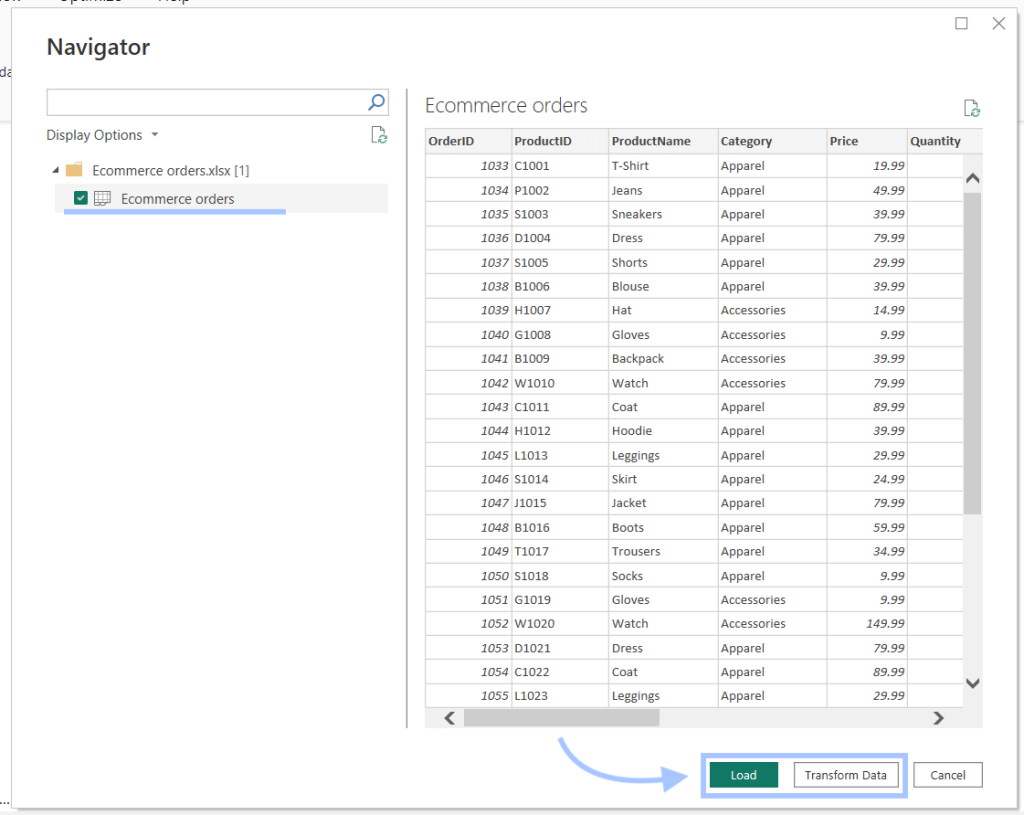Click the search magnifier icon
The image size is (1024, 815).
[376, 103]
